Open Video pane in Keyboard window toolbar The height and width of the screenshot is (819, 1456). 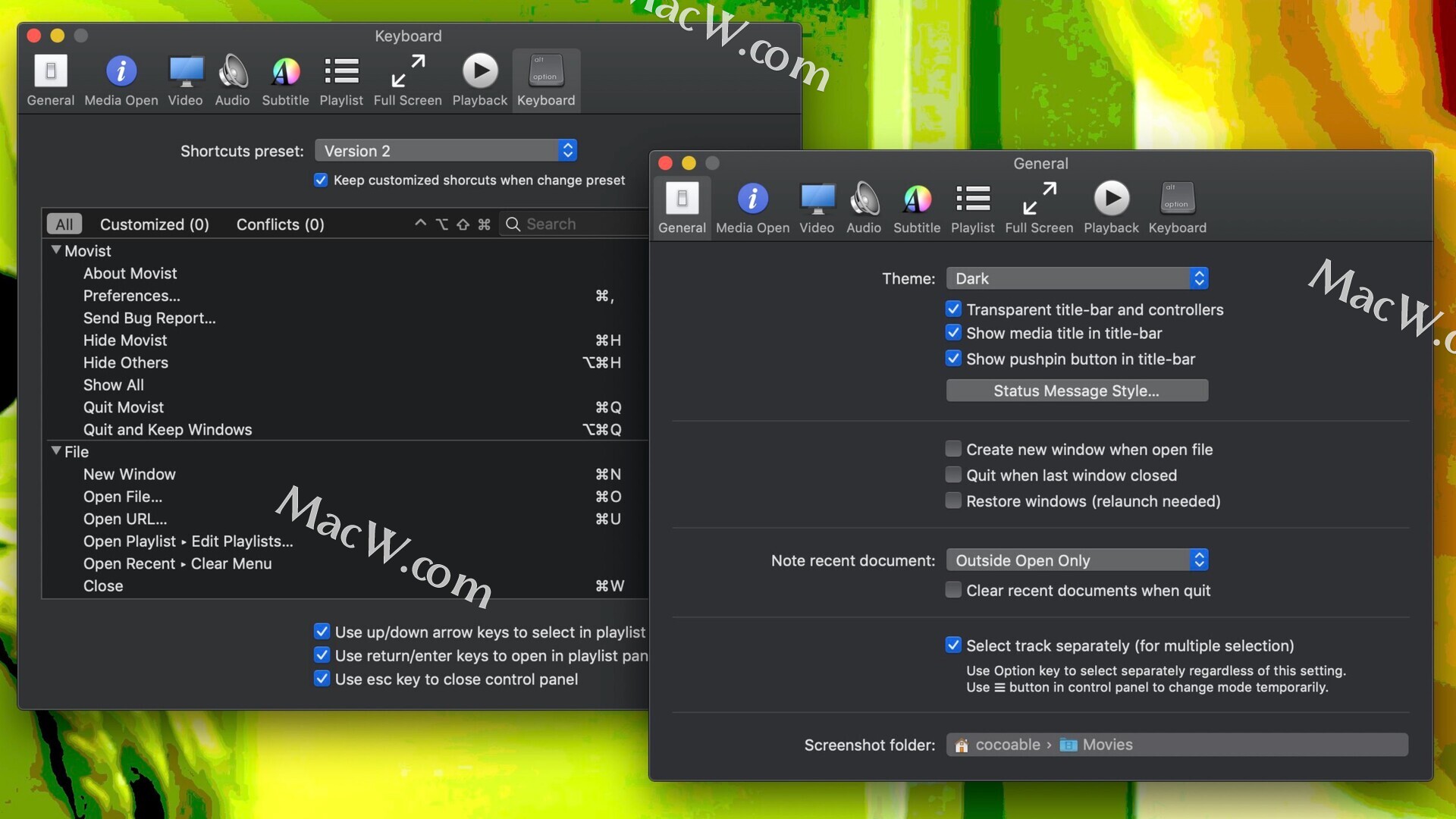point(185,80)
